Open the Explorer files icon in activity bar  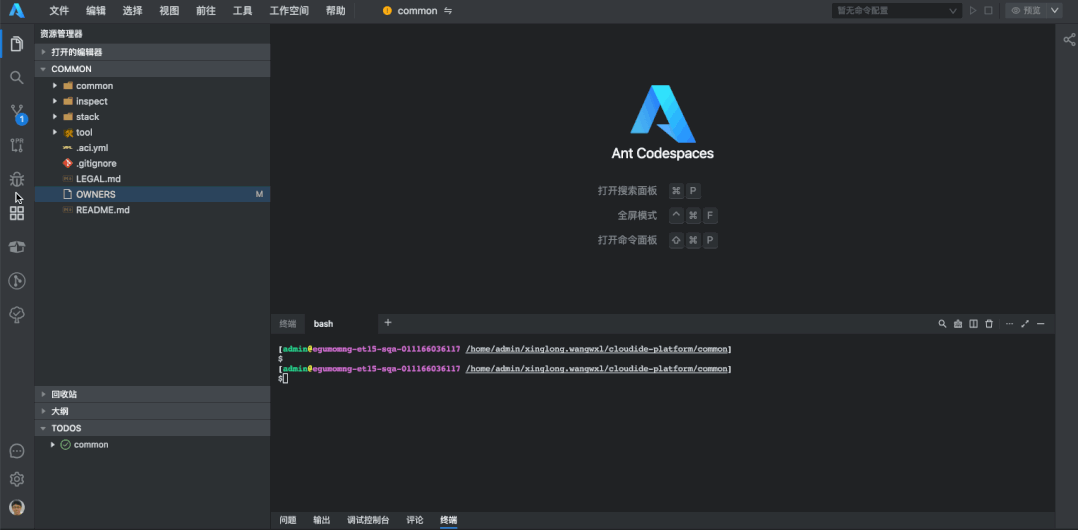point(17,44)
